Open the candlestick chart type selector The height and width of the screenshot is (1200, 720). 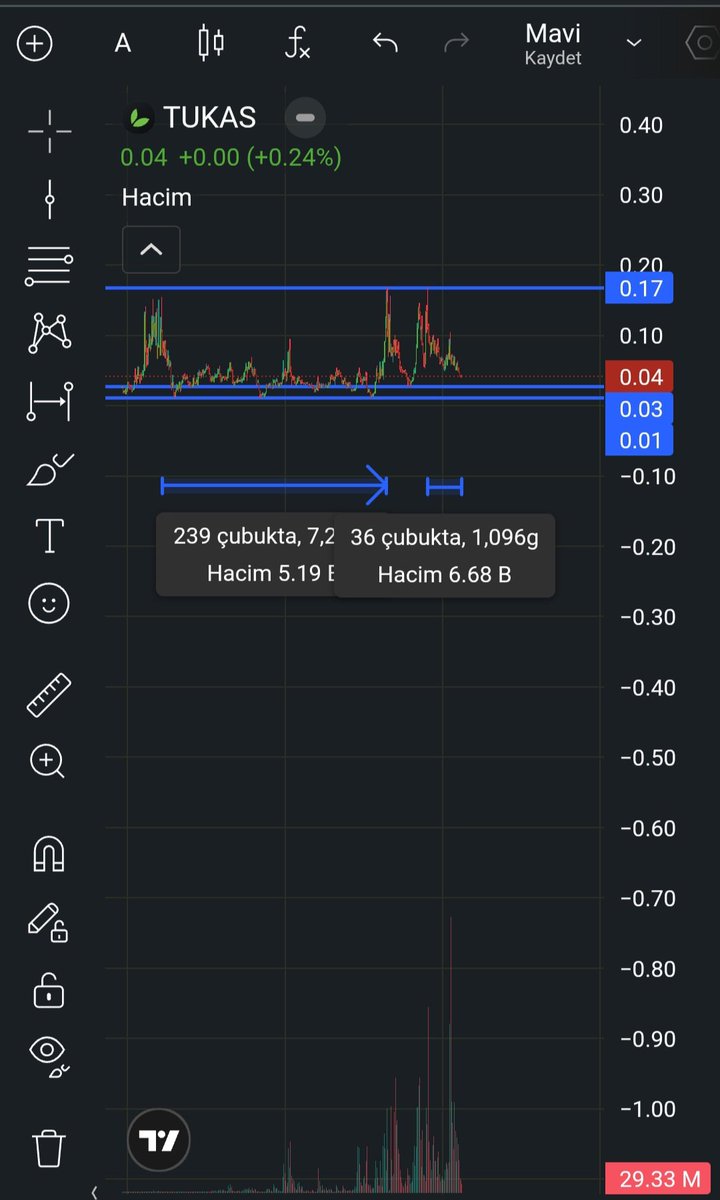point(211,43)
